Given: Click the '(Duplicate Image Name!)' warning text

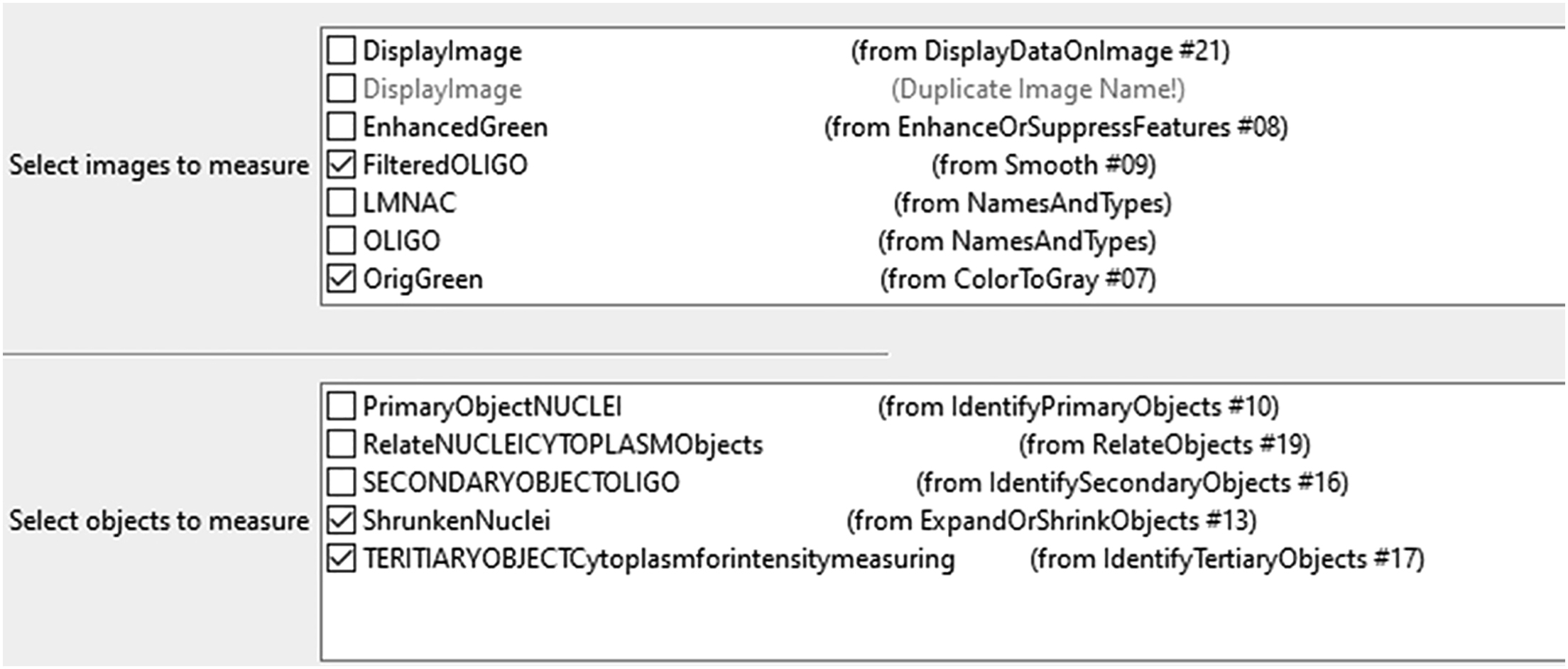Looking at the screenshot, I should pyautogui.click(x=1038, y=89).
